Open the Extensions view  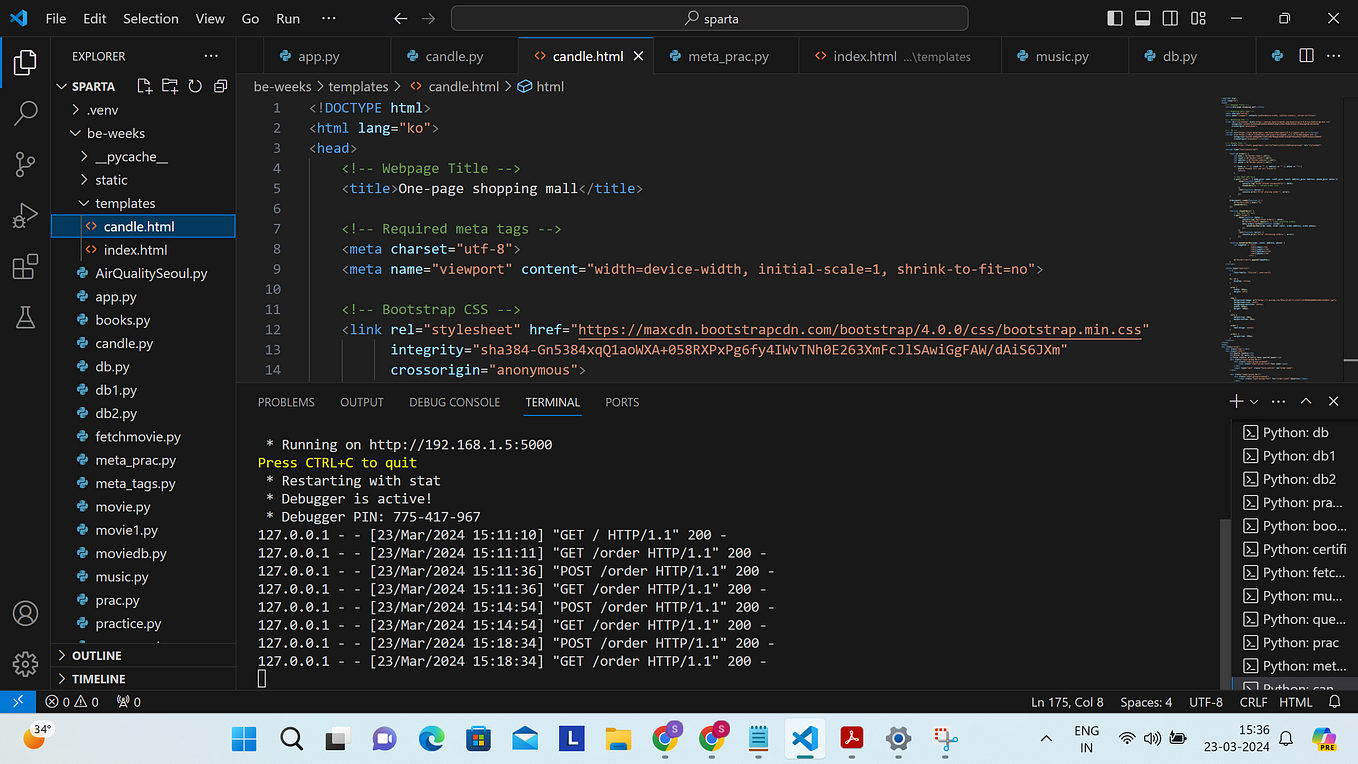(25, 267)
